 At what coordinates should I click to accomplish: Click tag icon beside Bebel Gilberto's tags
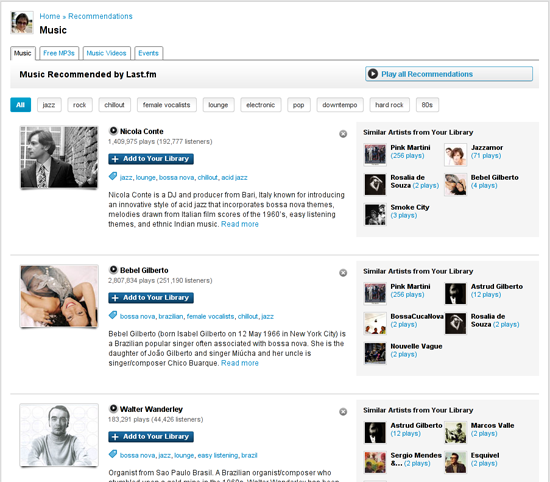113,315
